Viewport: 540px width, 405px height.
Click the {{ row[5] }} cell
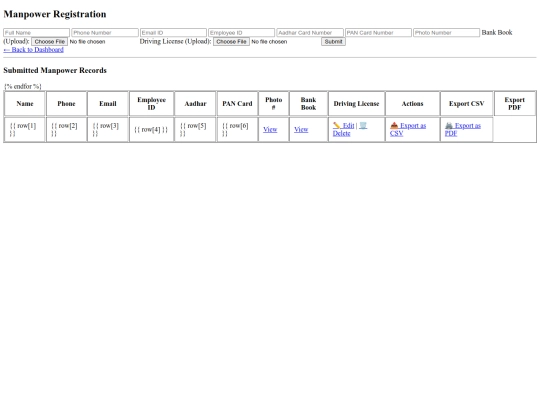195,129
